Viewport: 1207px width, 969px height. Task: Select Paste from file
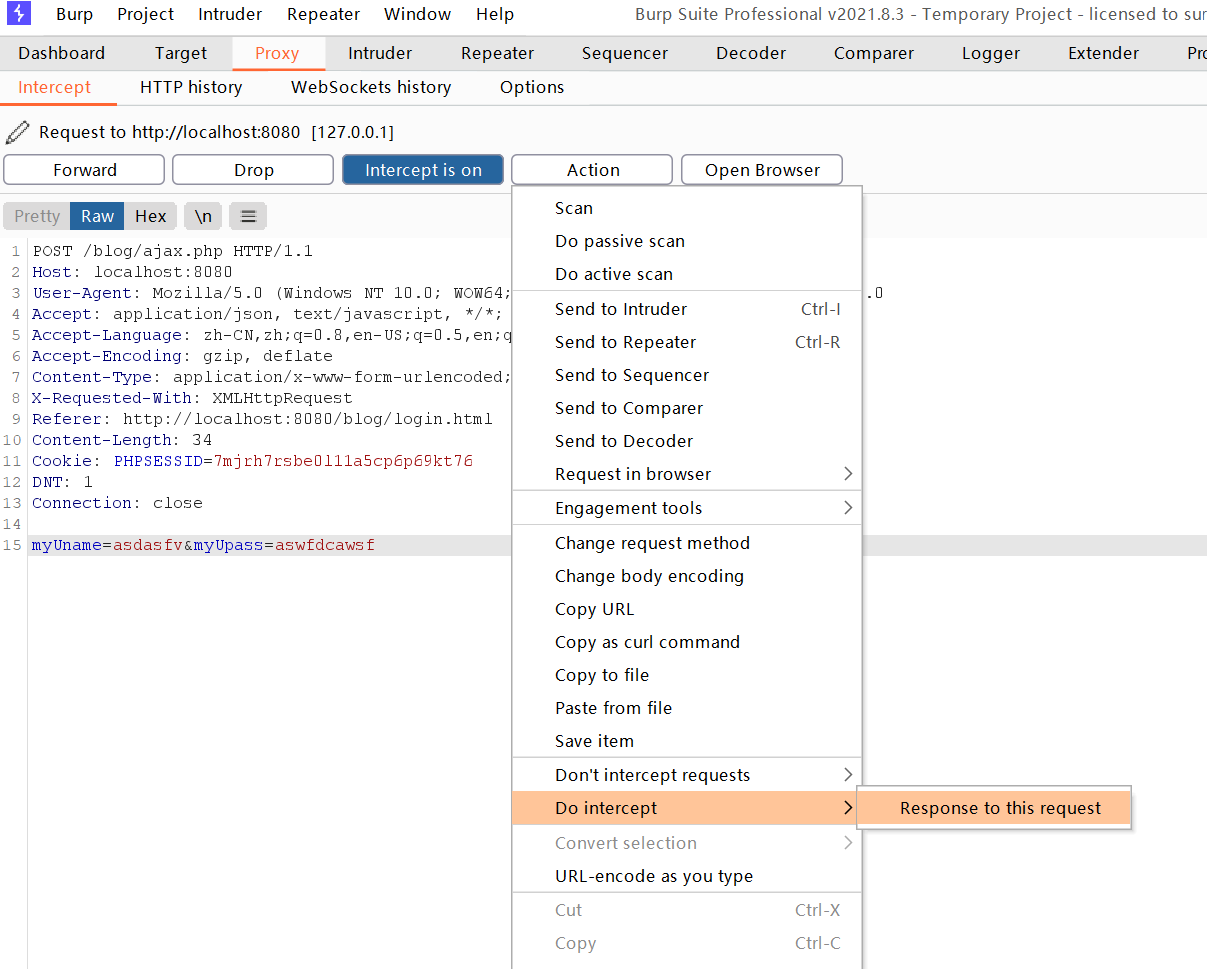[x=687, y=708]
